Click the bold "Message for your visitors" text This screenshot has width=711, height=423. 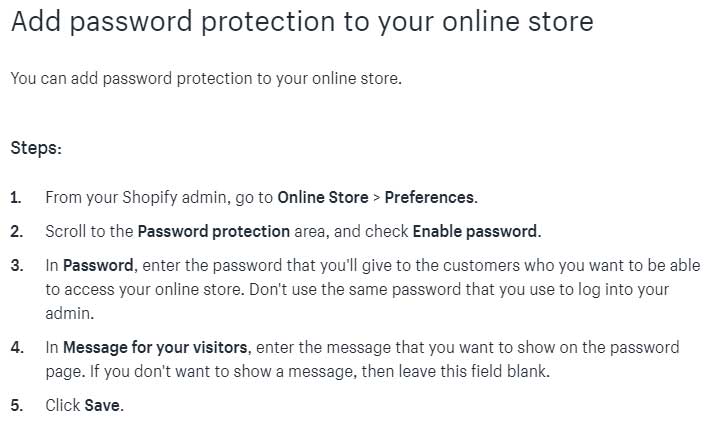[155, 348]
